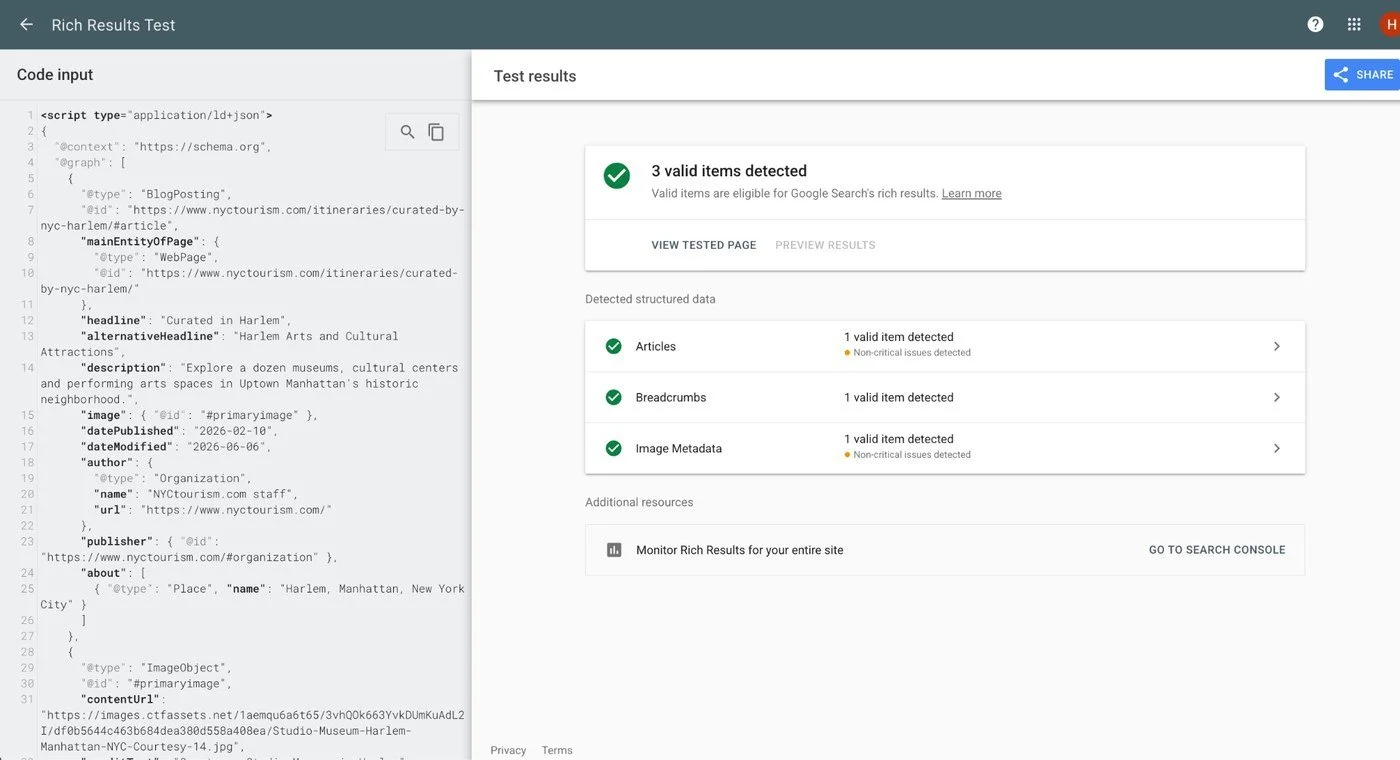Click the Articles label

click(656, 346)
